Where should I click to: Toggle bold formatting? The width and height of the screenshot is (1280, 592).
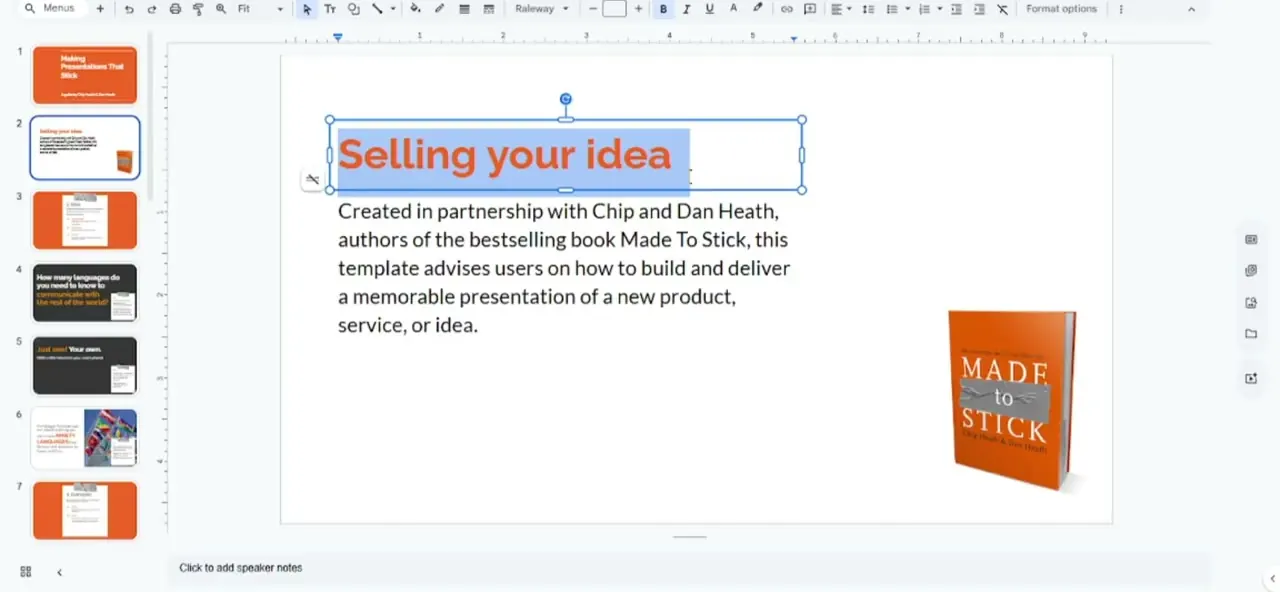point(663,9)
